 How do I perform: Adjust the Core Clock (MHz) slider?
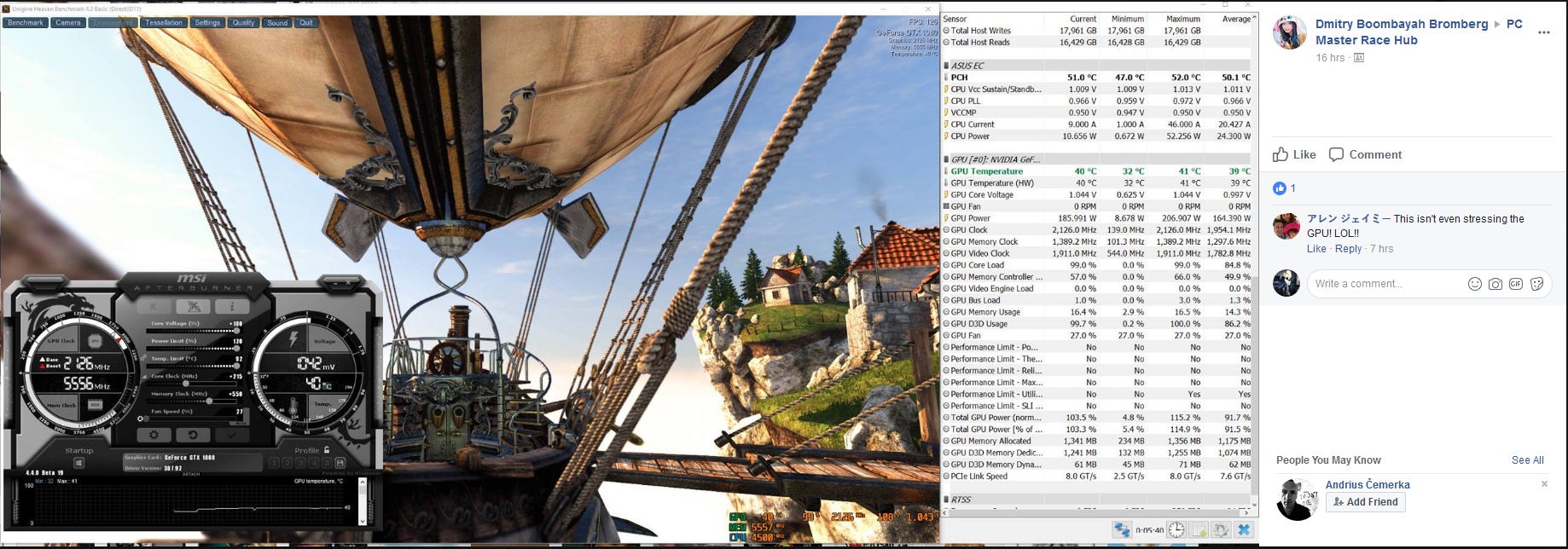point(192,384)
